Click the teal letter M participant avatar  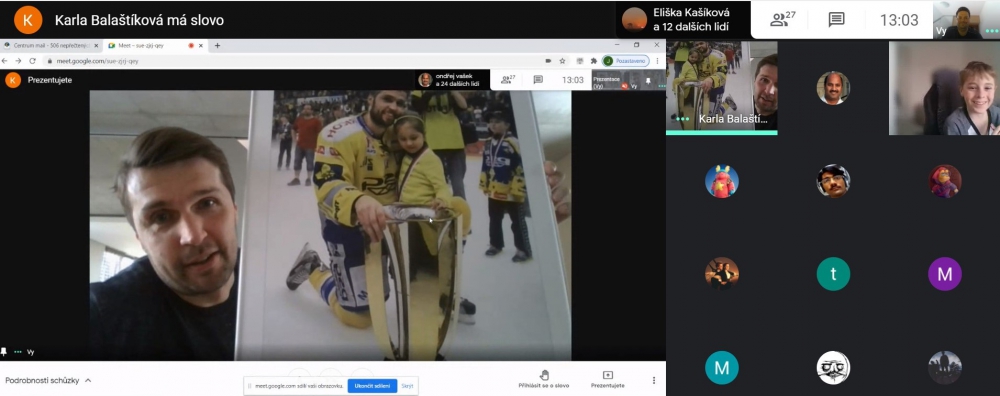tap(721, 368)
